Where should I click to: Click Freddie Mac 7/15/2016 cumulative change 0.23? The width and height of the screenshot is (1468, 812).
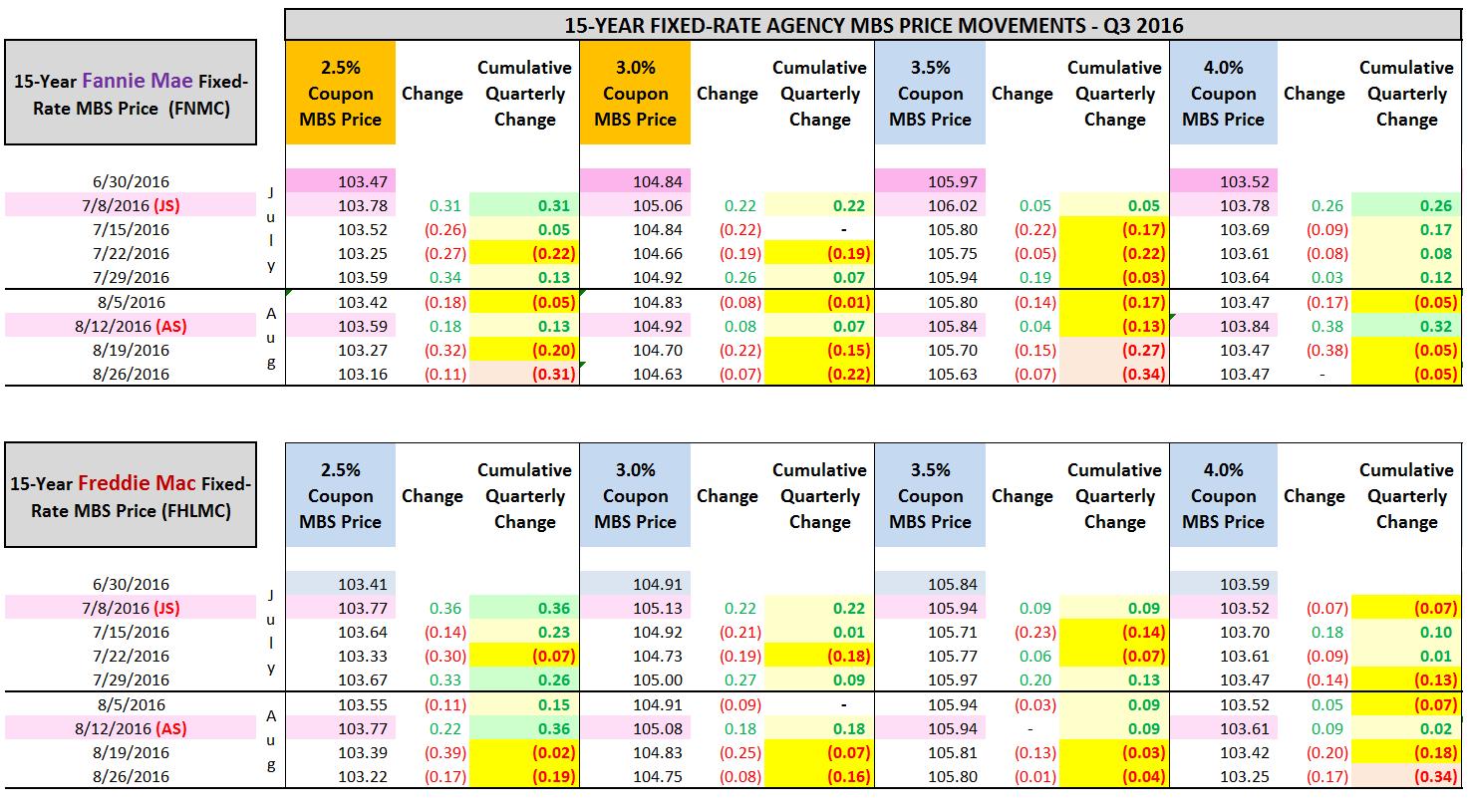pyautogui.click(x=523, y=632)
